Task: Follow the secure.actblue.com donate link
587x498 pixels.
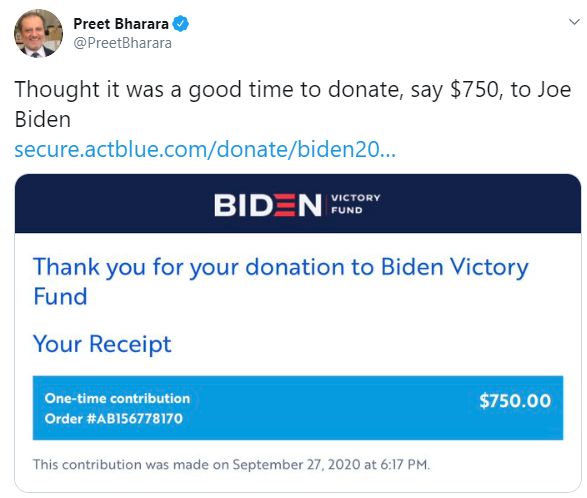Action: (x=205, y=149)
